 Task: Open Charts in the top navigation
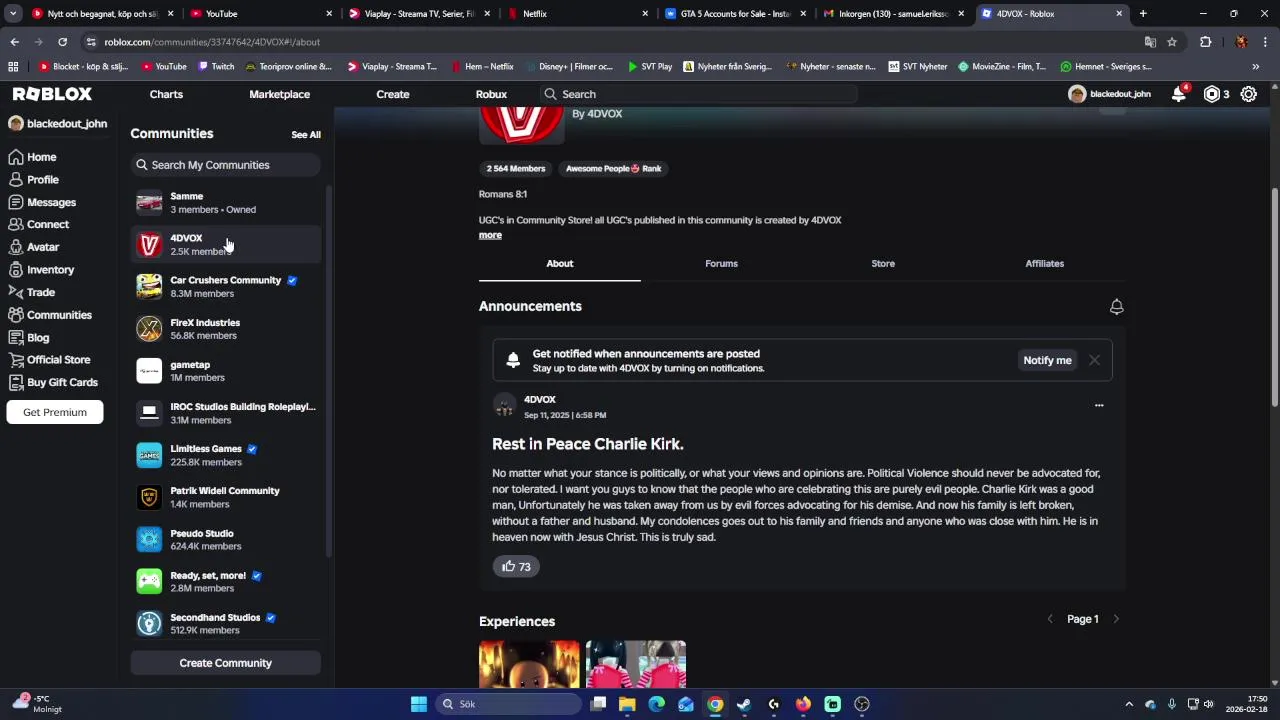(x=166, y=94)
